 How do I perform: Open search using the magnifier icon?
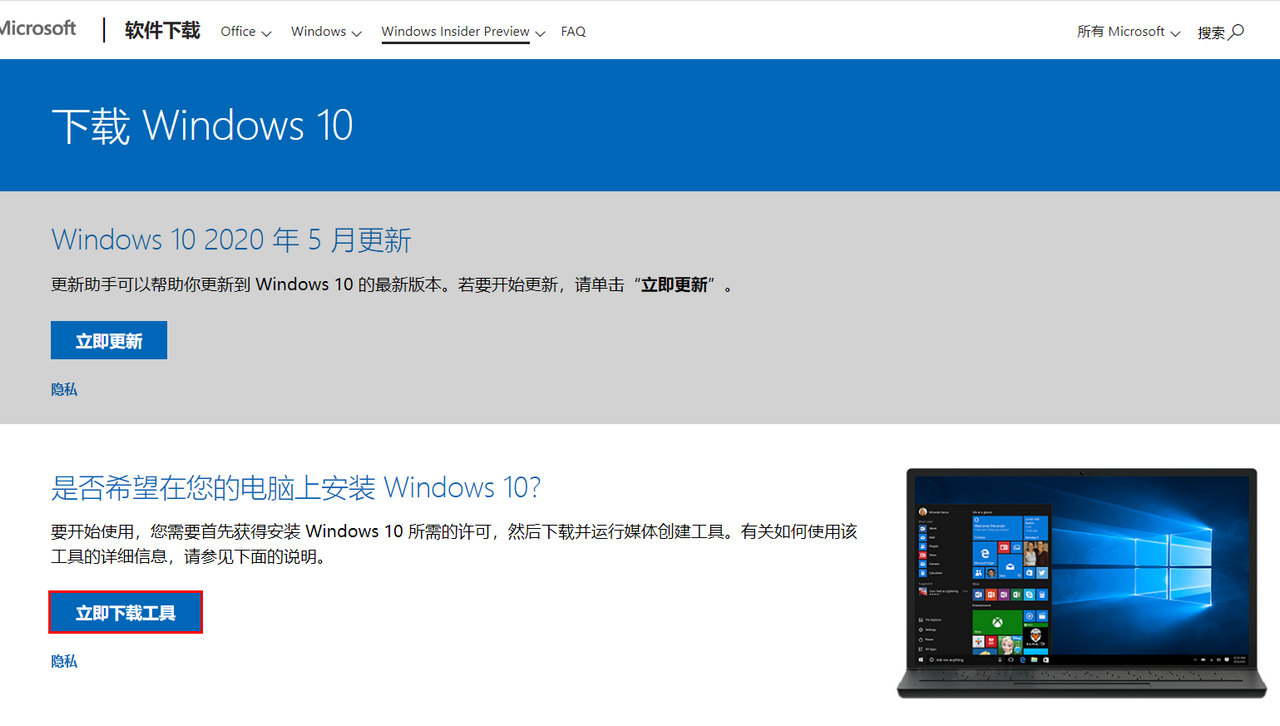click(x=1237, y=31)
